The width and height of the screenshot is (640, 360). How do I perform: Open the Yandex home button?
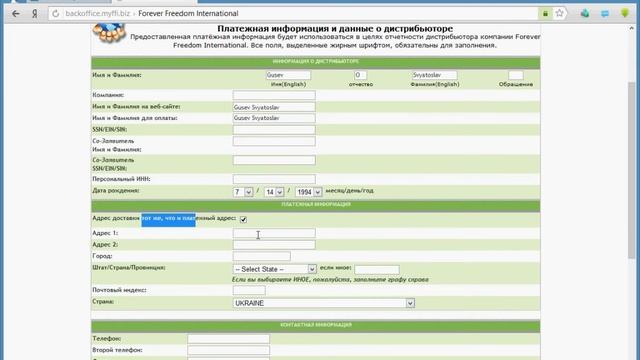35,14
